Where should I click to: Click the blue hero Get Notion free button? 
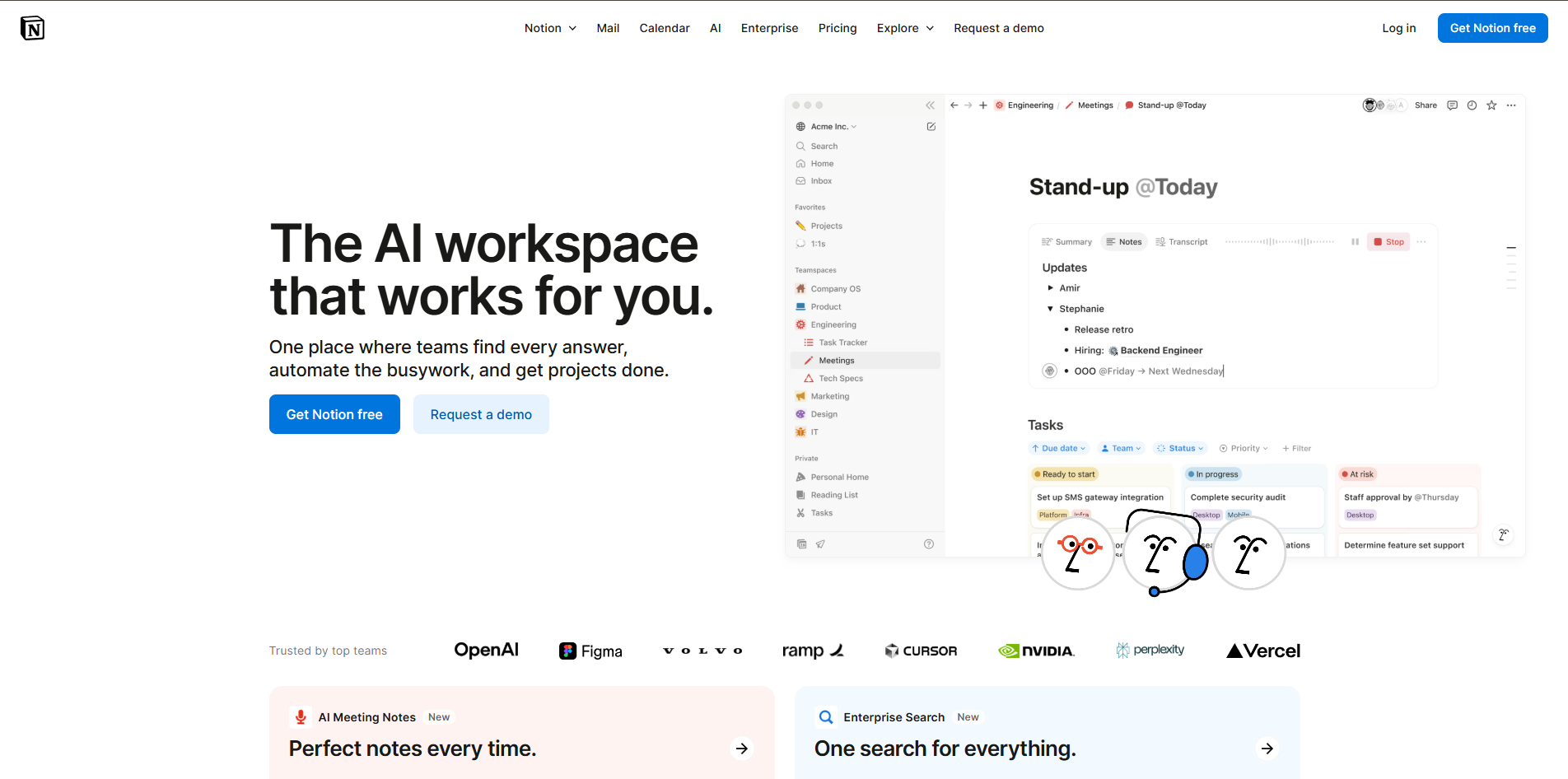pos(334,414)
